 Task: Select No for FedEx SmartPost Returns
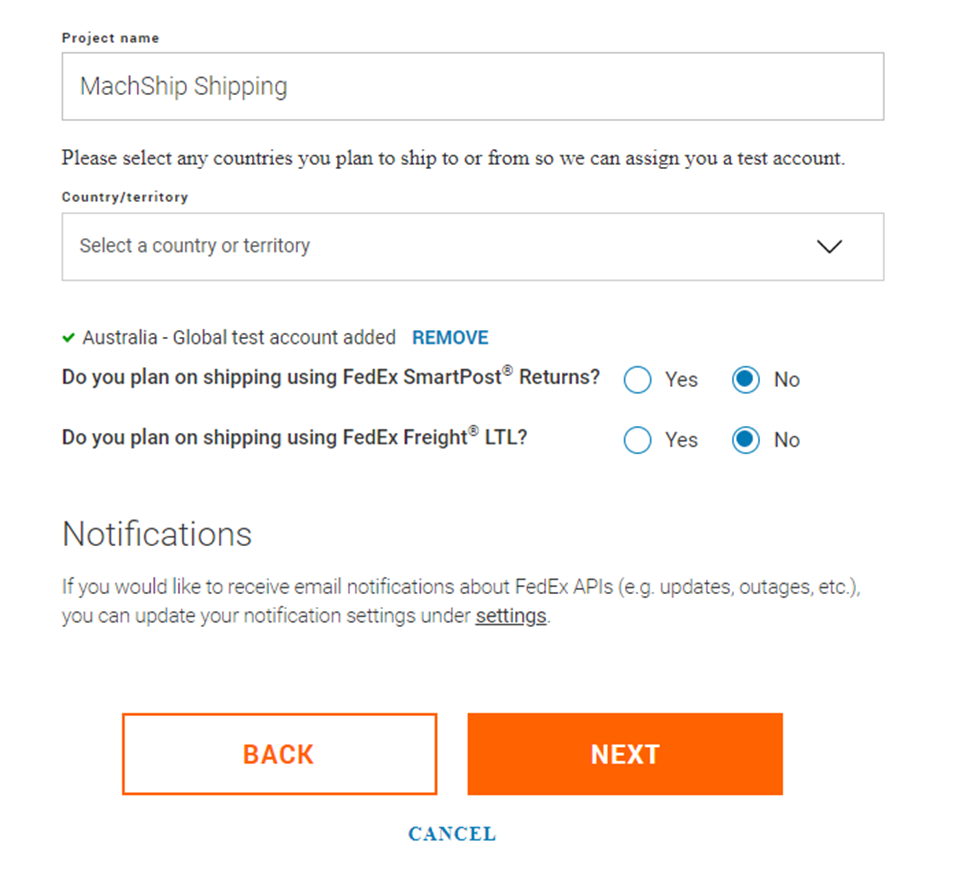click(746, 380)
